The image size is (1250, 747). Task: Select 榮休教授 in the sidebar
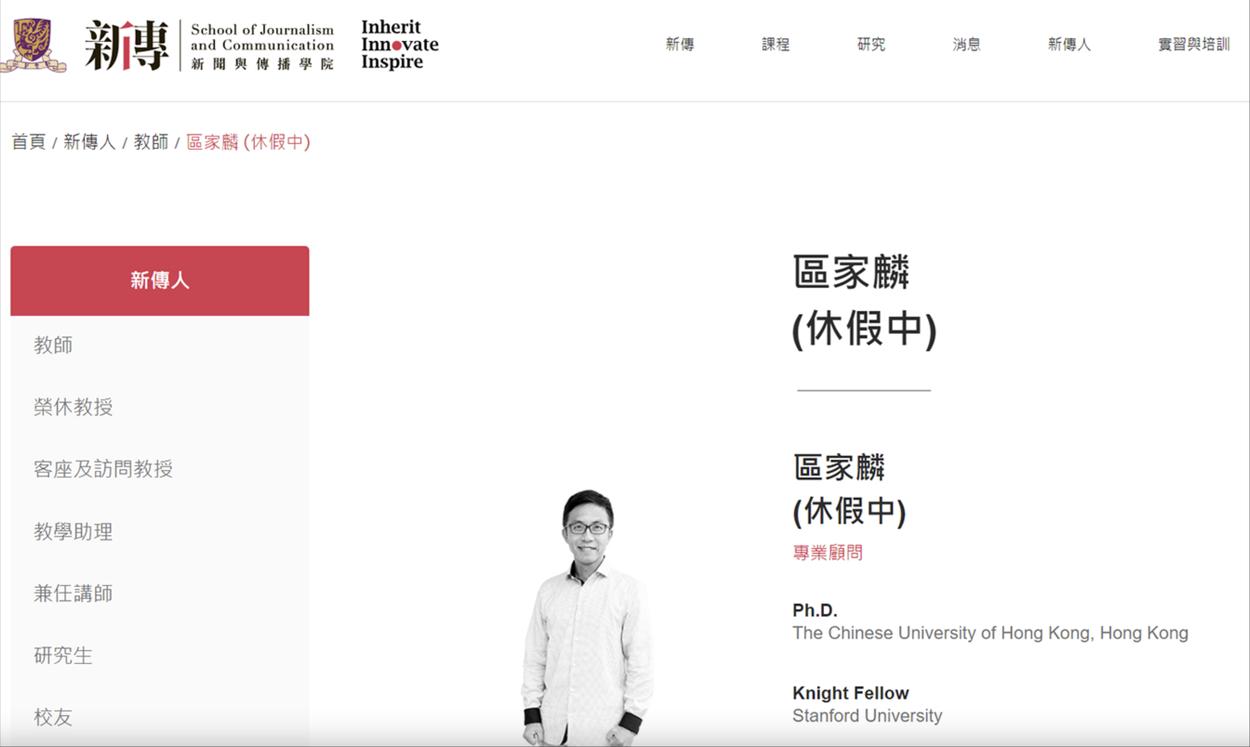pos(73,407)
